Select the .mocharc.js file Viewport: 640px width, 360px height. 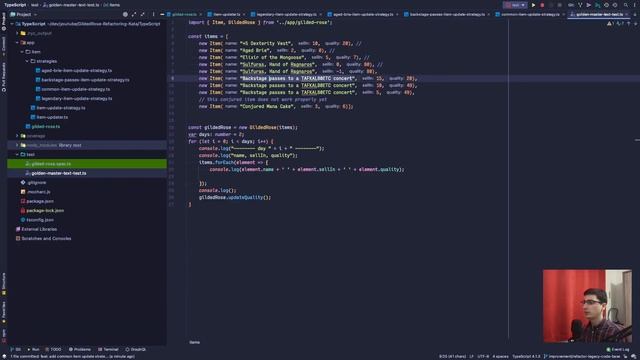(39, 192)
